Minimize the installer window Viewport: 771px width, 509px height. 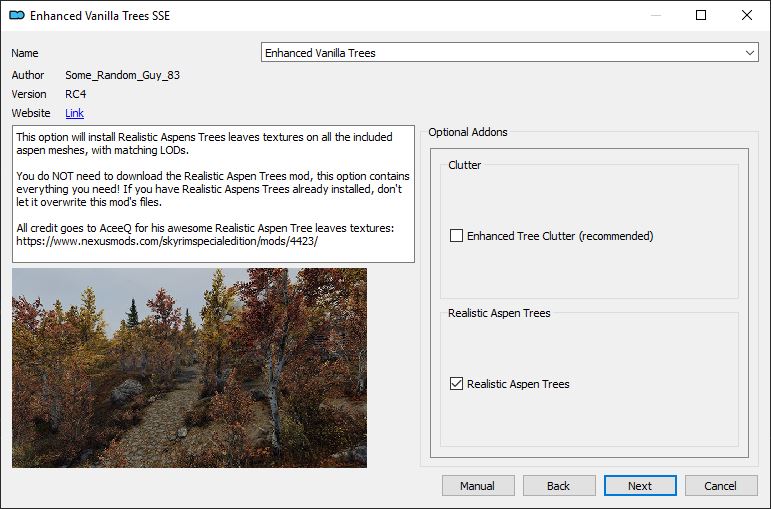click(x=655, y=15)
